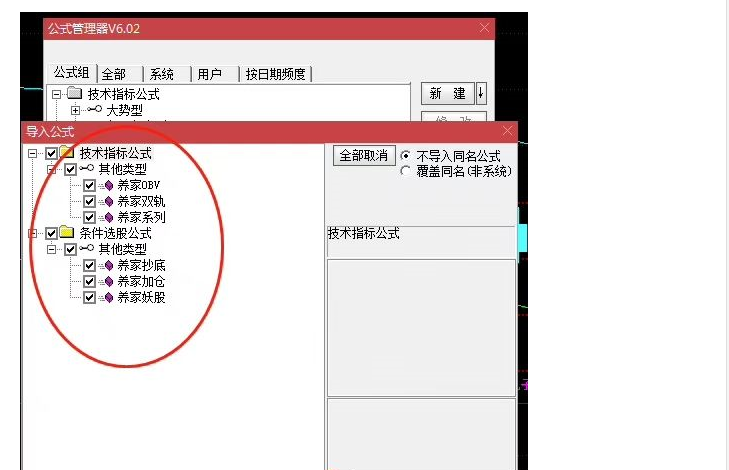
Task: Click the 养家妖股 formula icon
Action: [108, 297]
